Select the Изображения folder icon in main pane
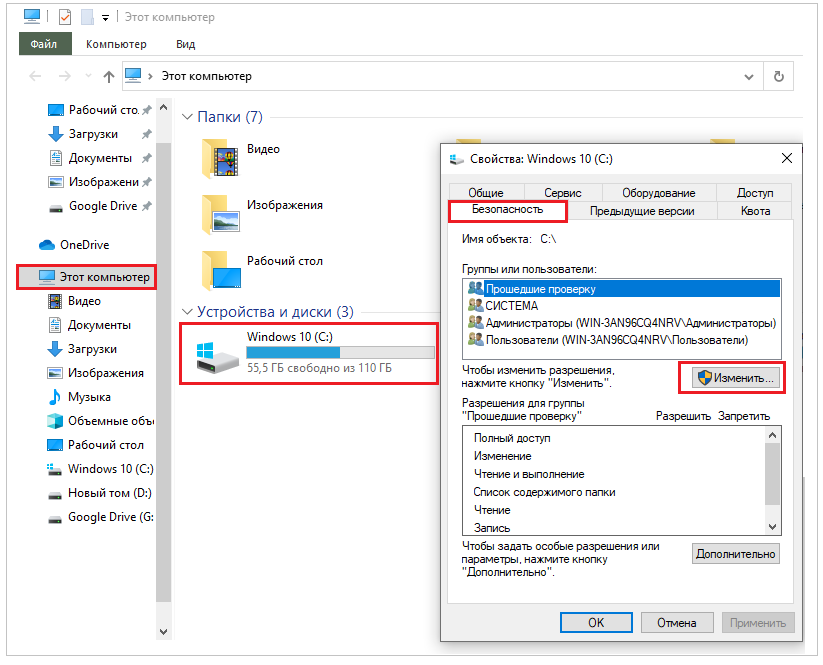Viewport: 823px width, 665px height. coord(220,215)
